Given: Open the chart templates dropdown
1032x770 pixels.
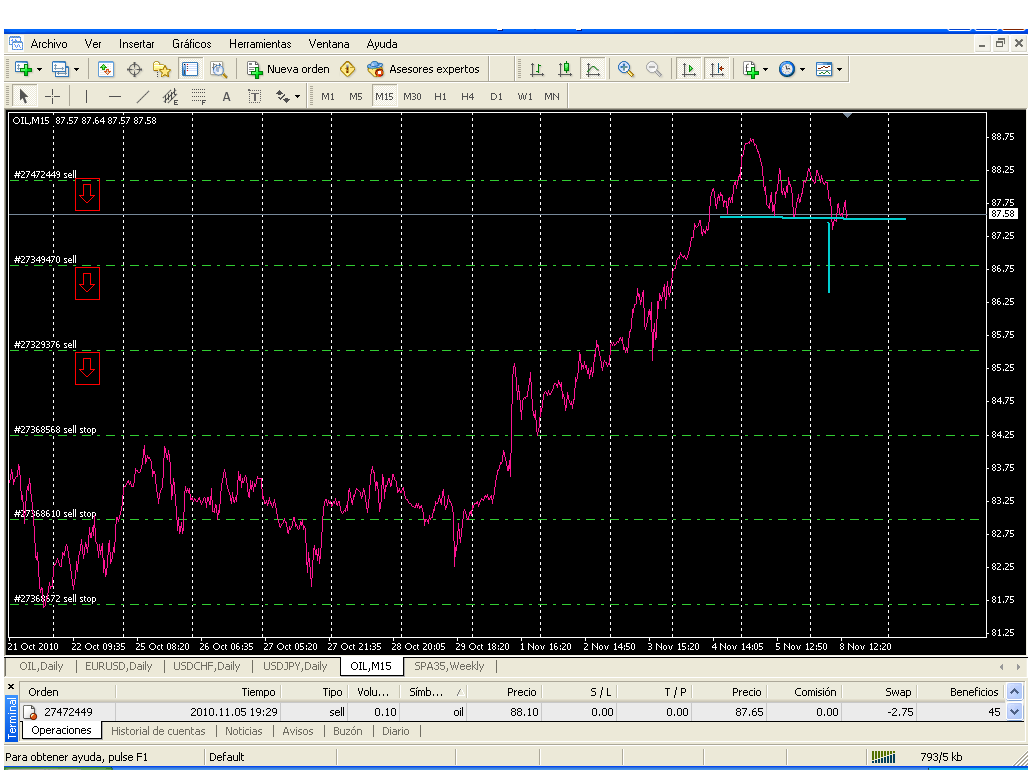Looking at the screenshot, I should pyautogui.click(x=828, y=69).
